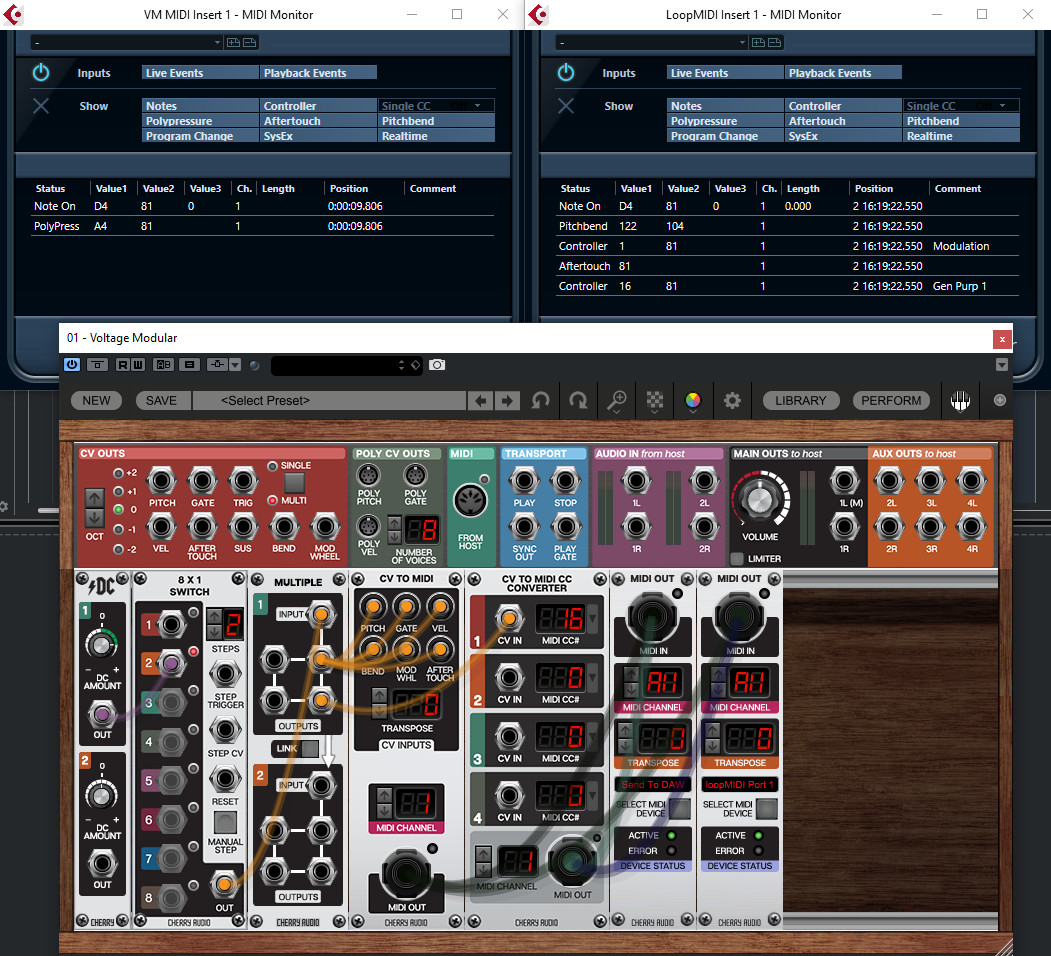The height and width of the screenshot is (956, 1051).
Task: Enable the LIMITER checkbox in MAIN OUTS
Action: pos(737,558)
